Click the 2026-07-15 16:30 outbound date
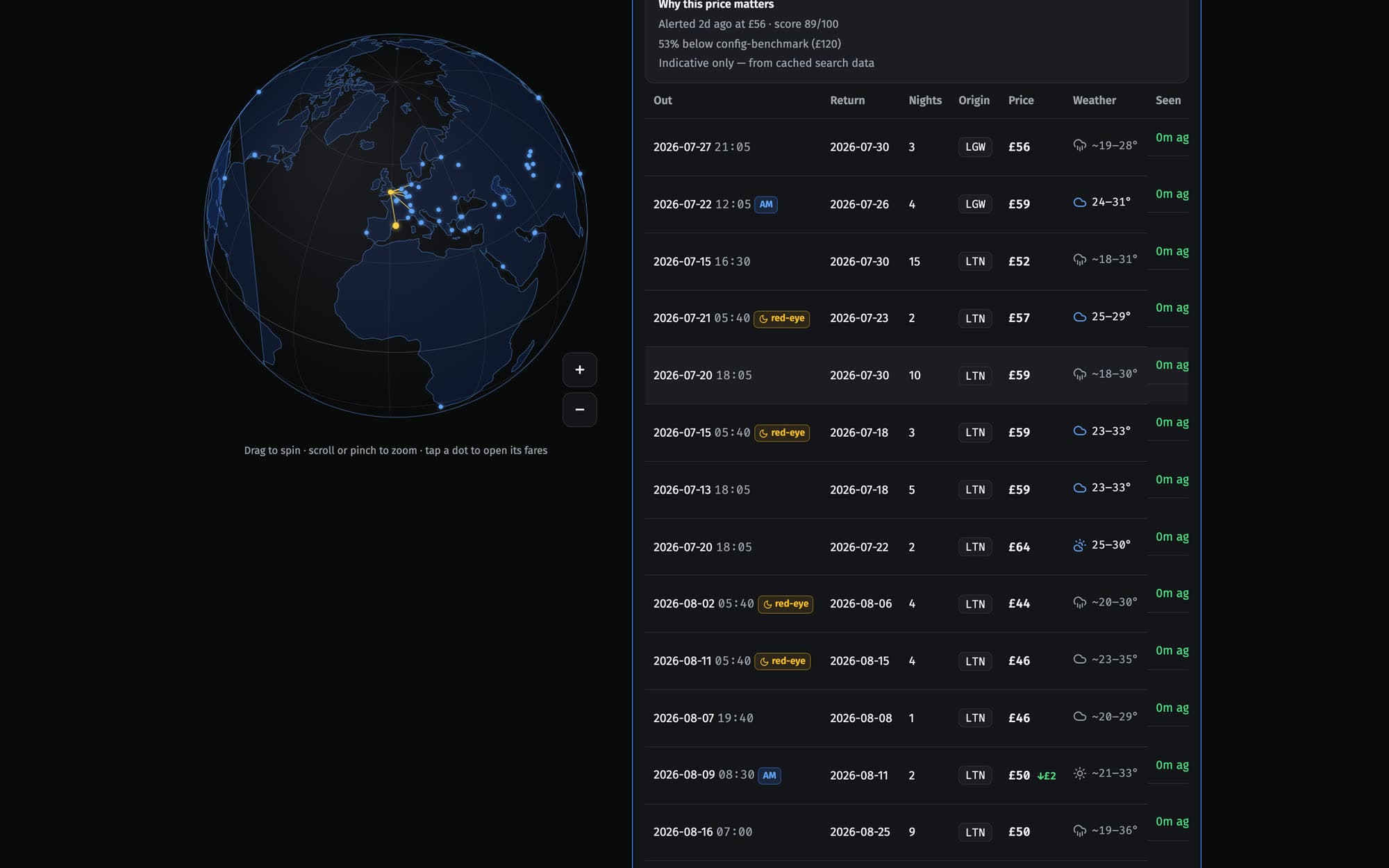 pos(701,262)
